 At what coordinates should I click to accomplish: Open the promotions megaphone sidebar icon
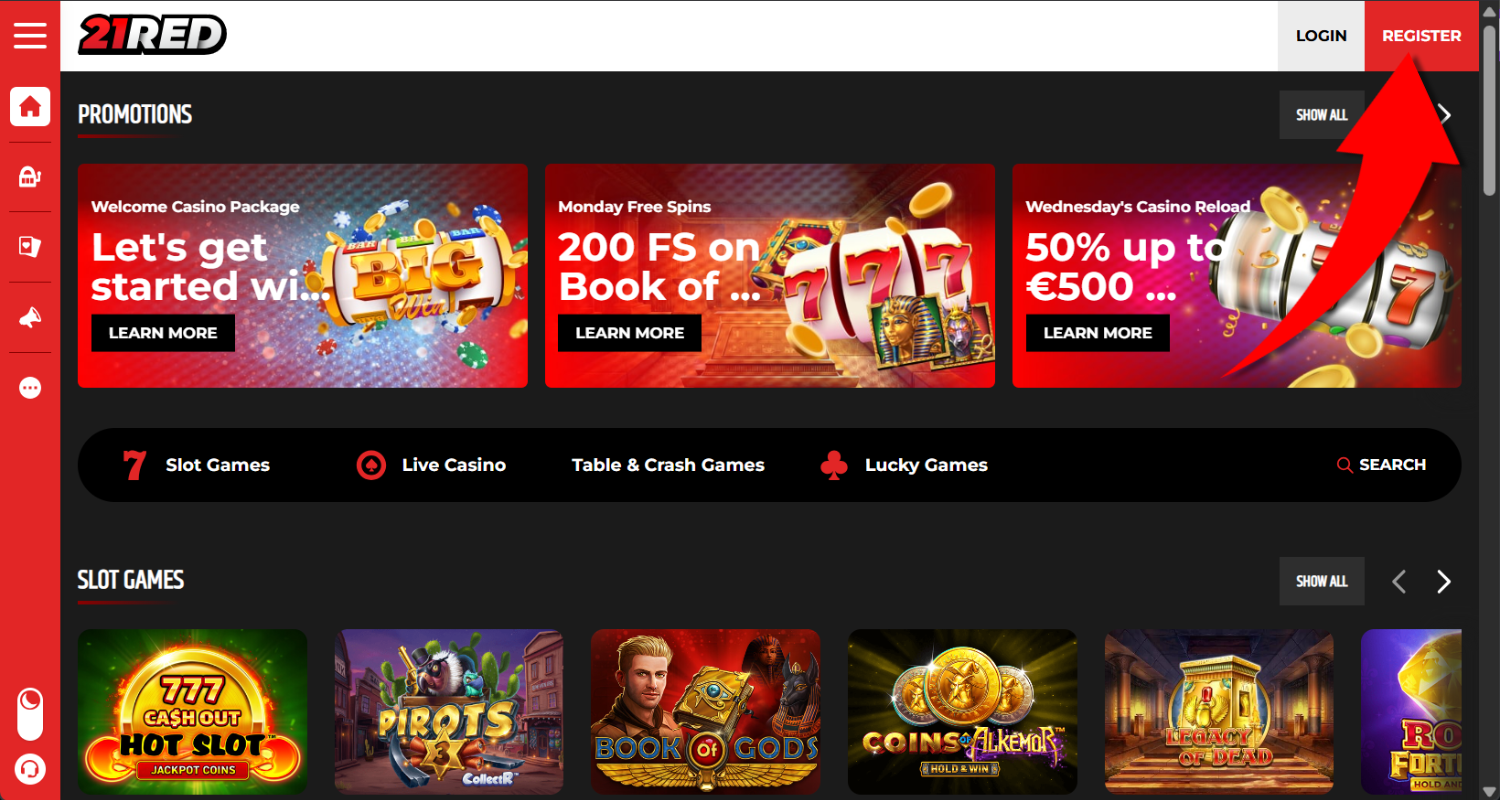click(x=30, y=318)
